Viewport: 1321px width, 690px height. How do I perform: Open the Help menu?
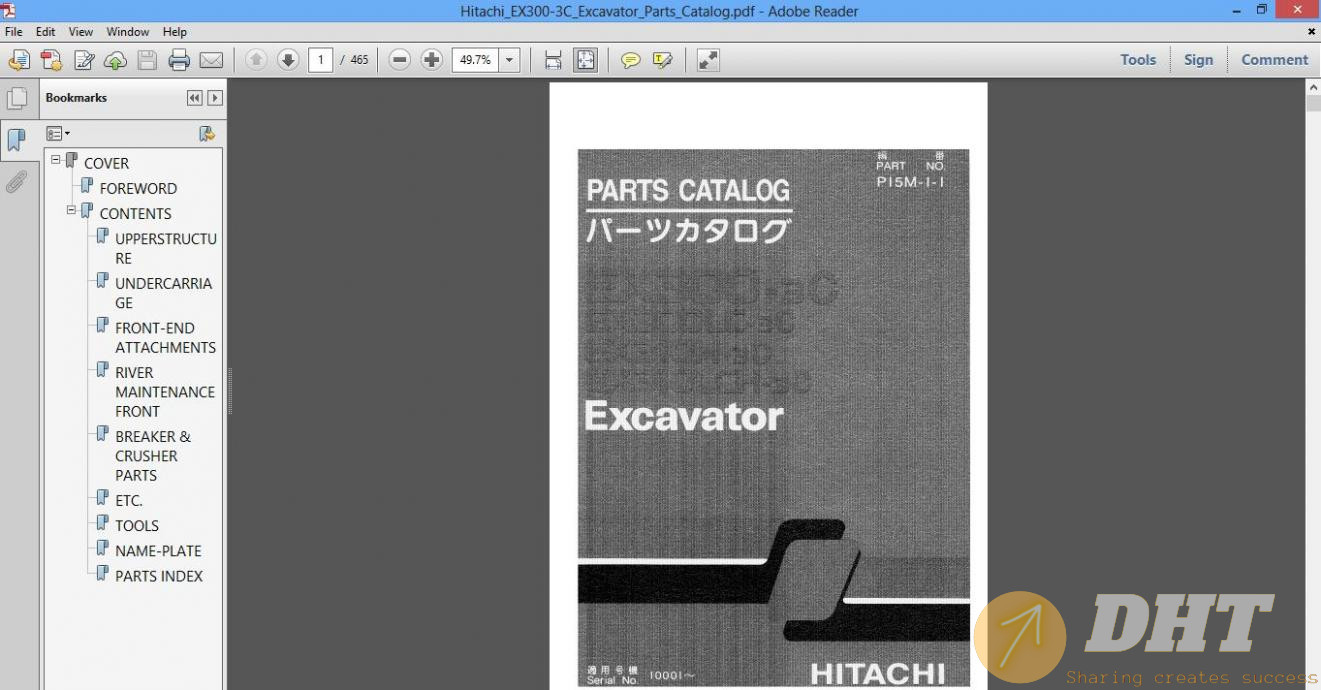pos(175,32)
